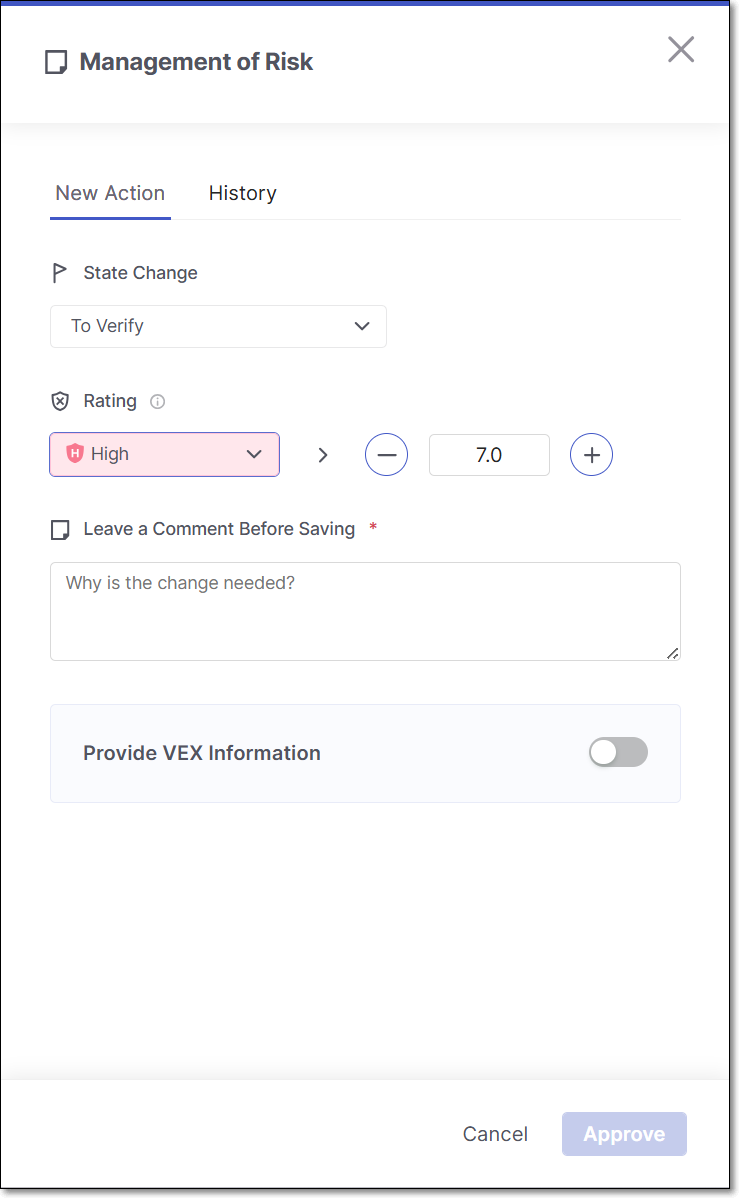Click the Rating info circle icon
This screenshot has width=739, height=1198.
(157, 401)
